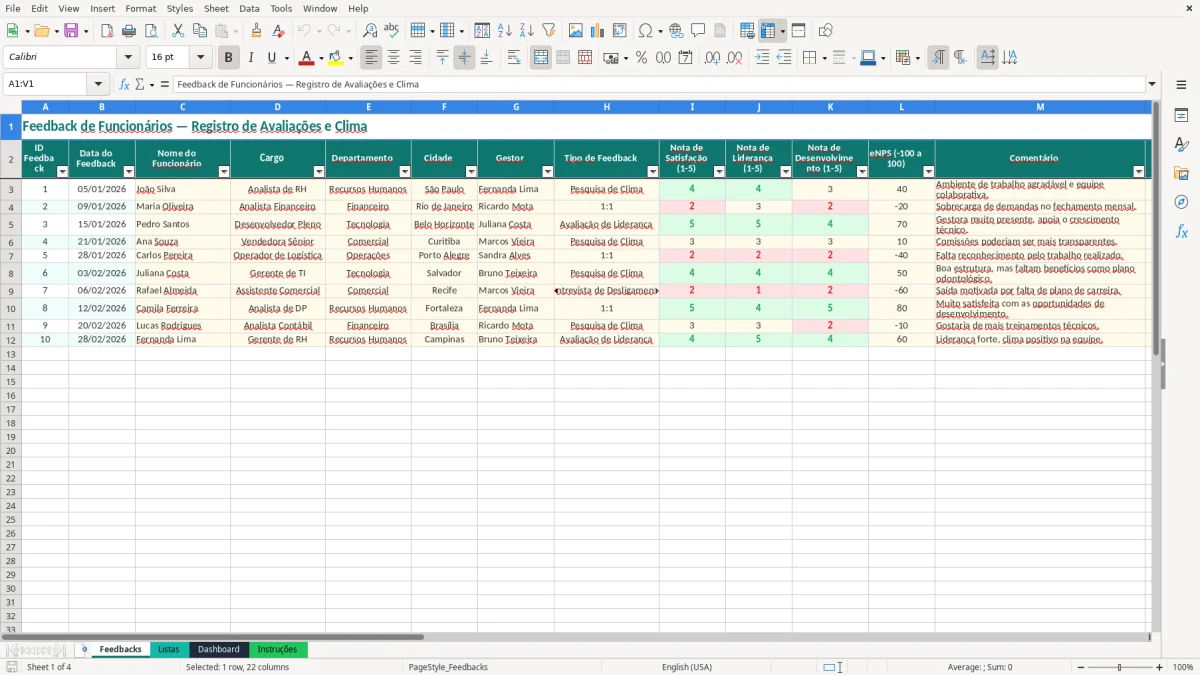Insert a chart
Image resolution: width=1200 pixels, height=675 pixels.
[598, 31]
